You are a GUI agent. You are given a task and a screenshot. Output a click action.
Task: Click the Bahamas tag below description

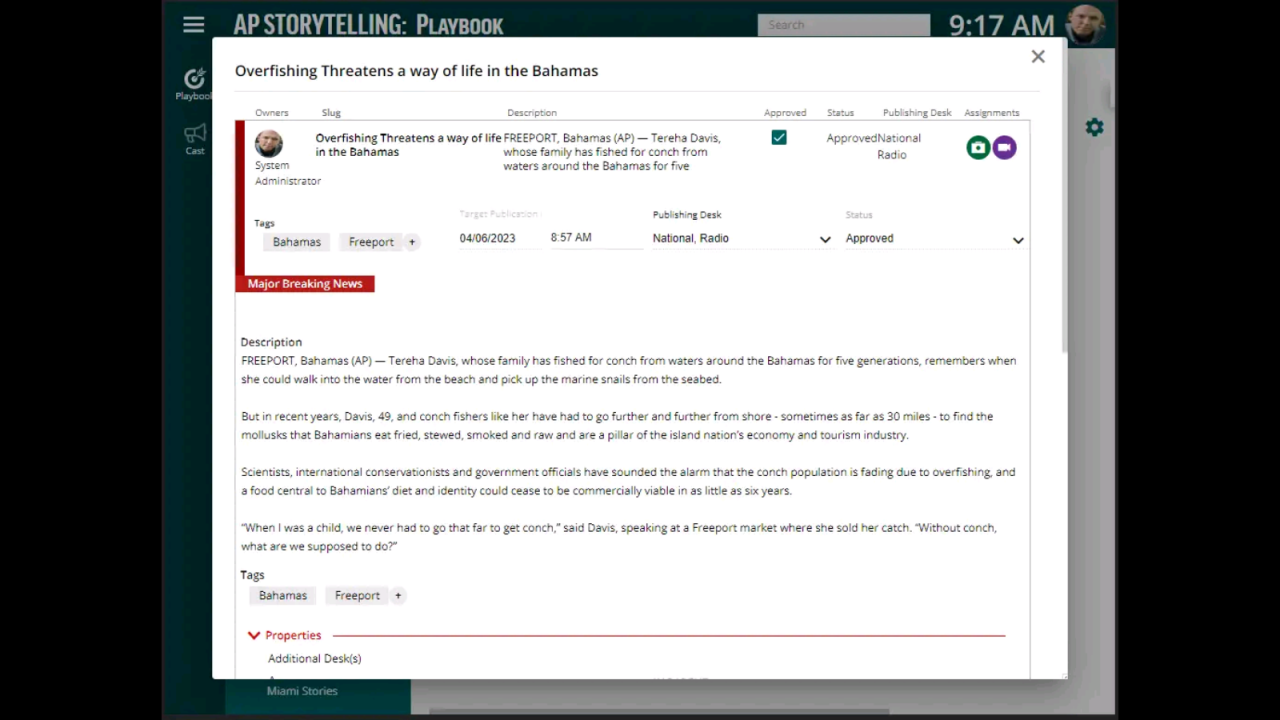[283, 595]
